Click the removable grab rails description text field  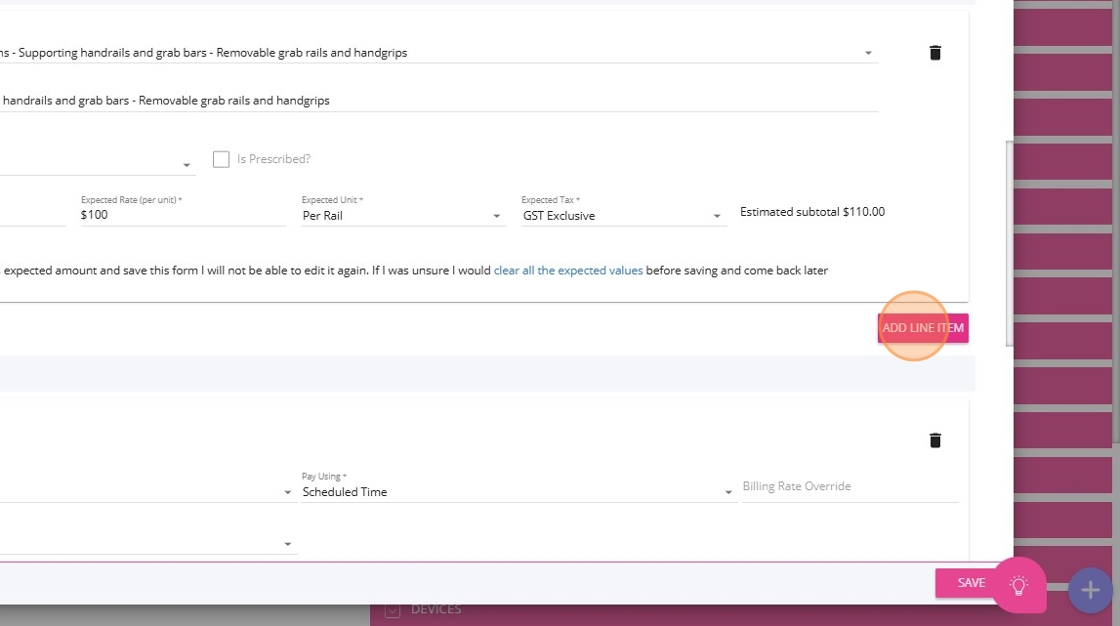tap(439, 101)
